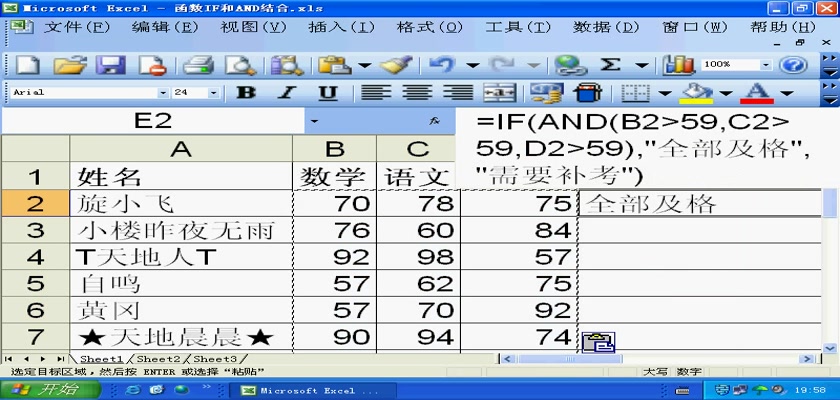Screen dimensions: 840x400
Task: Toggle Underline formatting
Action: coord(327,93)
